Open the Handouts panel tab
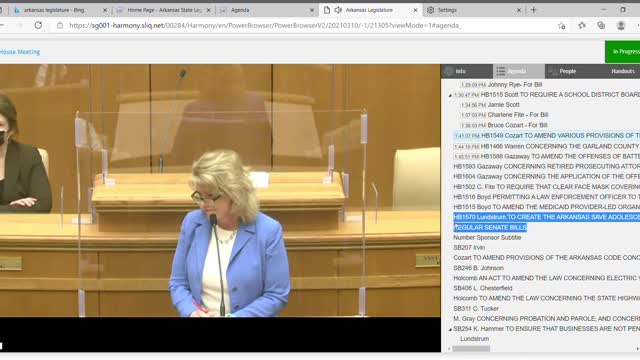 [x=622, y=71]
